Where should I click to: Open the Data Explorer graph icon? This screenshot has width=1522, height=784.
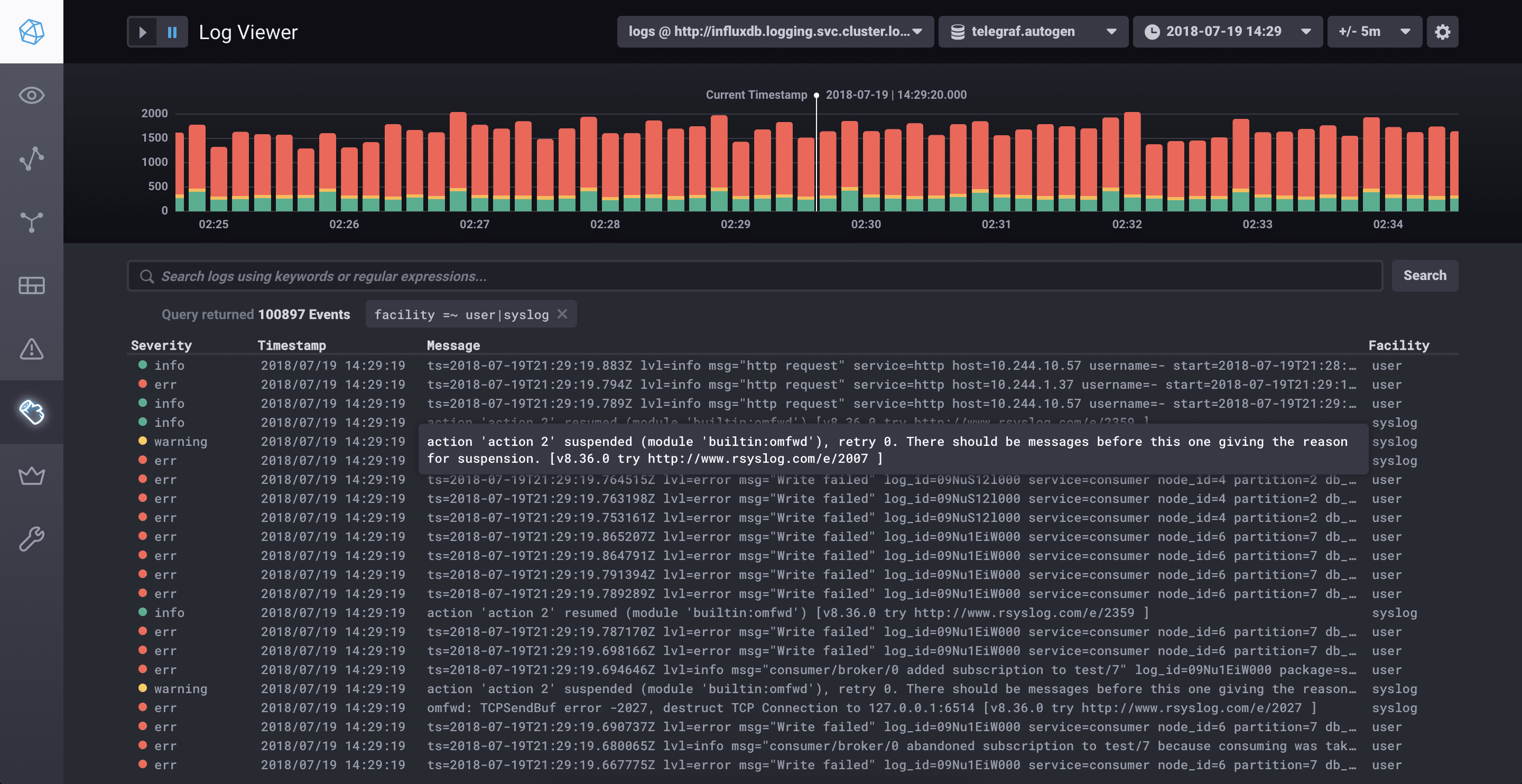coord(31,158)
